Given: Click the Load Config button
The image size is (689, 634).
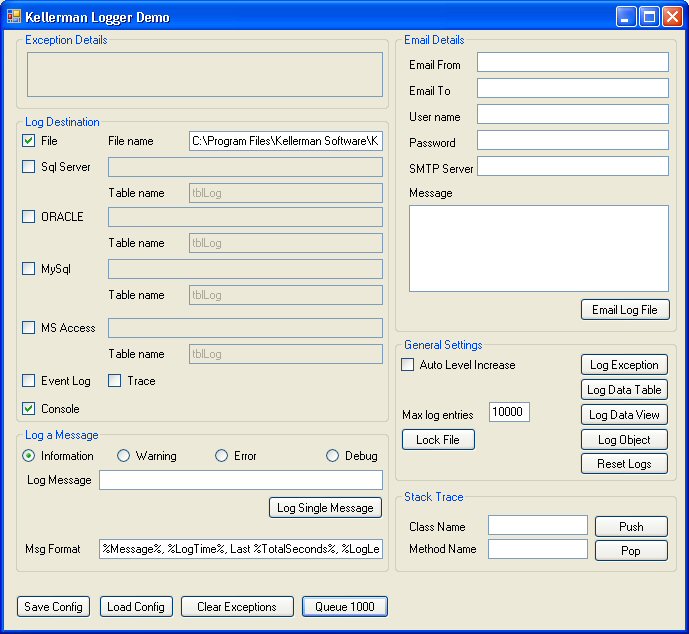Looking at the screenshot, I should tap(136, 607).
